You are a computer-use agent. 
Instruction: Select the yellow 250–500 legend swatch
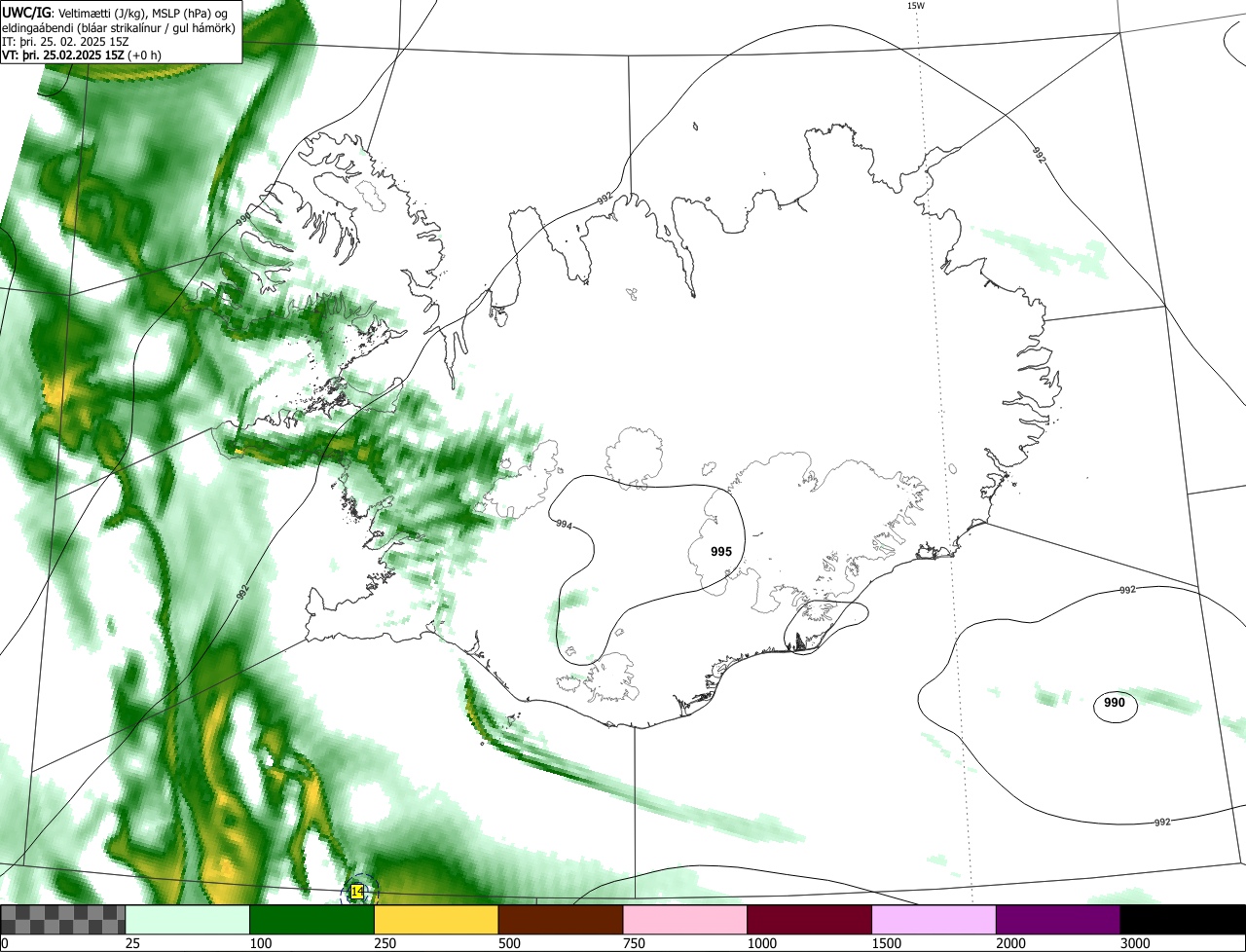tap(436, 919)
